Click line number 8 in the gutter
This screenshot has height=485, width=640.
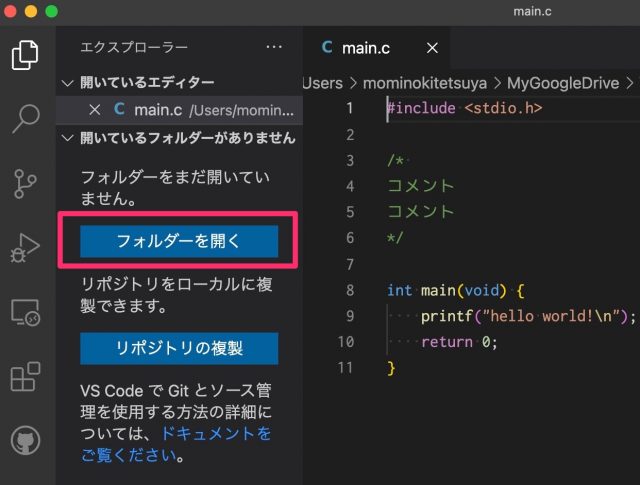[x=349, y=290]
